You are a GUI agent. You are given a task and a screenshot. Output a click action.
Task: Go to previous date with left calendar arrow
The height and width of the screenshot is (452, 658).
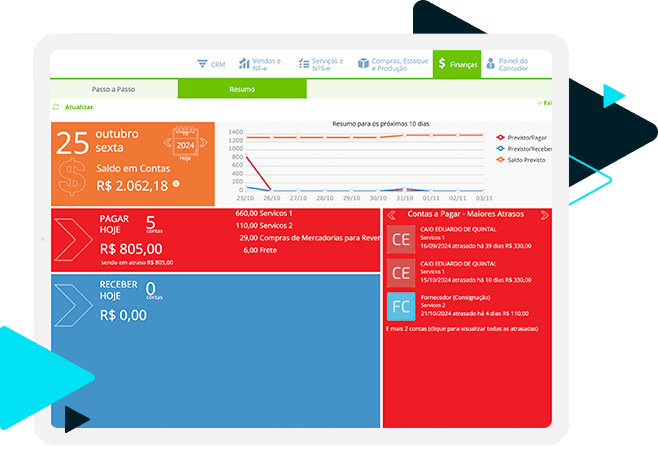pyautogui.click(x=168, y=143)
